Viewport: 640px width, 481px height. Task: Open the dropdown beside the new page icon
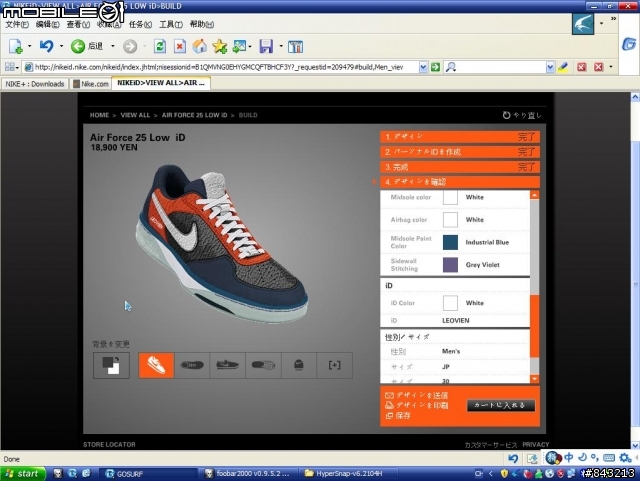click(x=29, y=46)
